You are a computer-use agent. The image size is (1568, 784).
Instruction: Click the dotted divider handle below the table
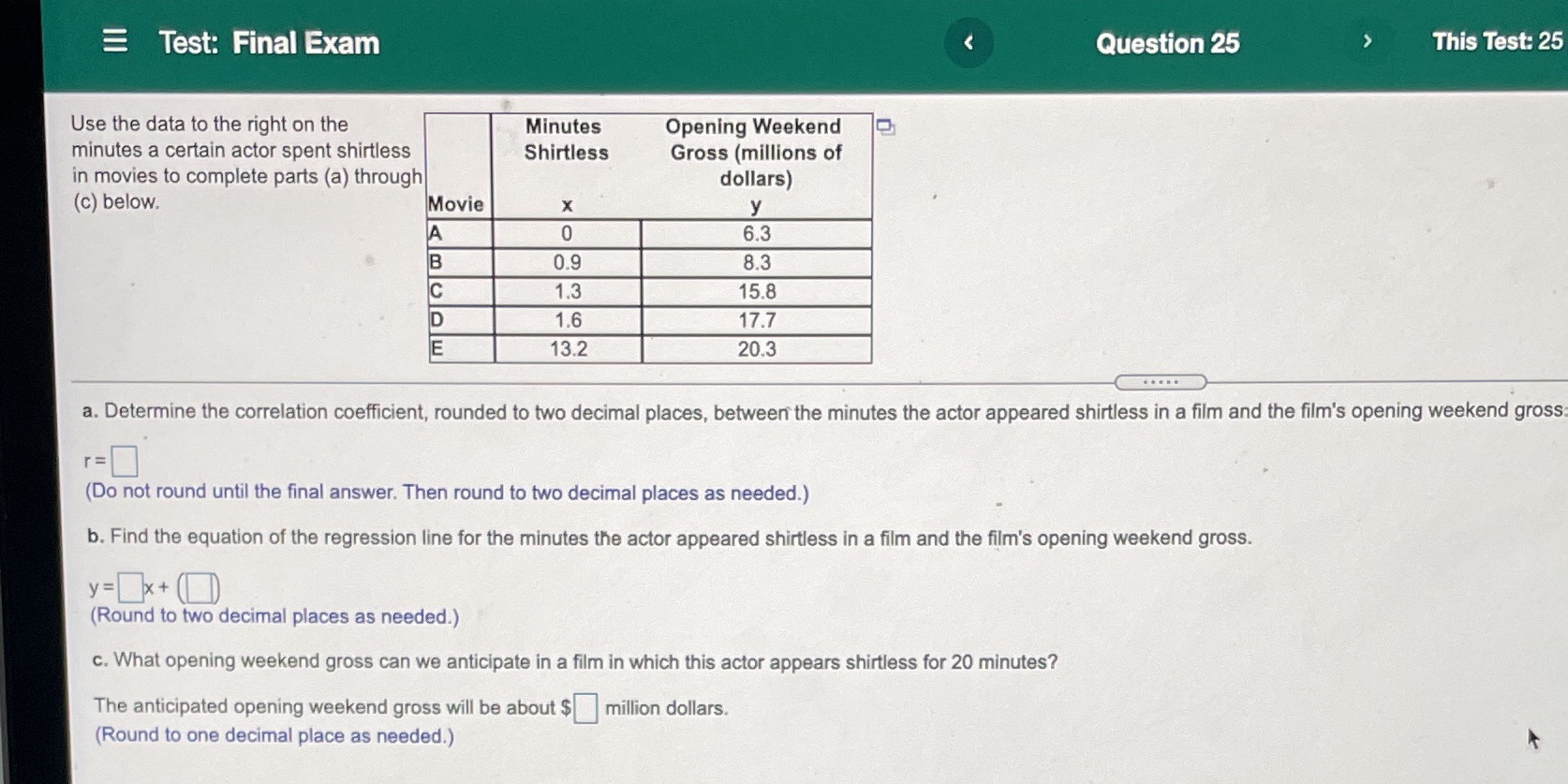1162,381
